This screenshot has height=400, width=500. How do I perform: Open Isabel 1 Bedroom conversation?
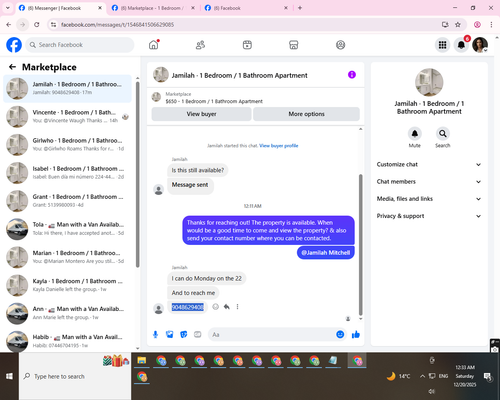pyautogui.click(x=67, y=173)
